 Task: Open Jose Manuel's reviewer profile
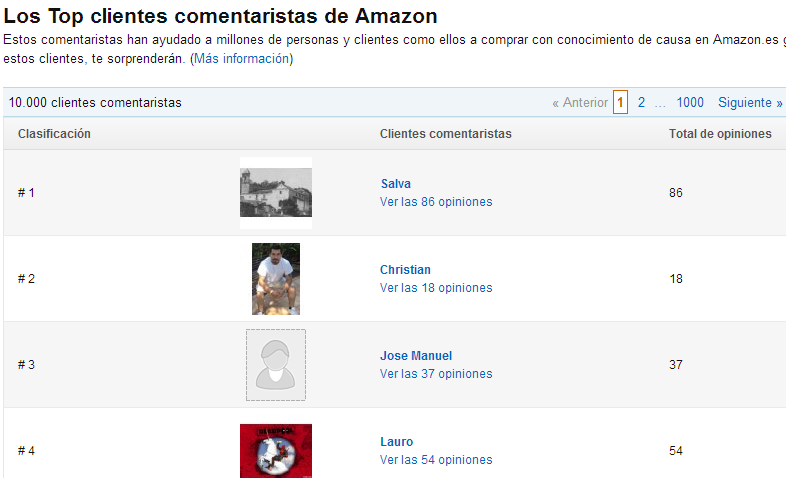[416, 356]
